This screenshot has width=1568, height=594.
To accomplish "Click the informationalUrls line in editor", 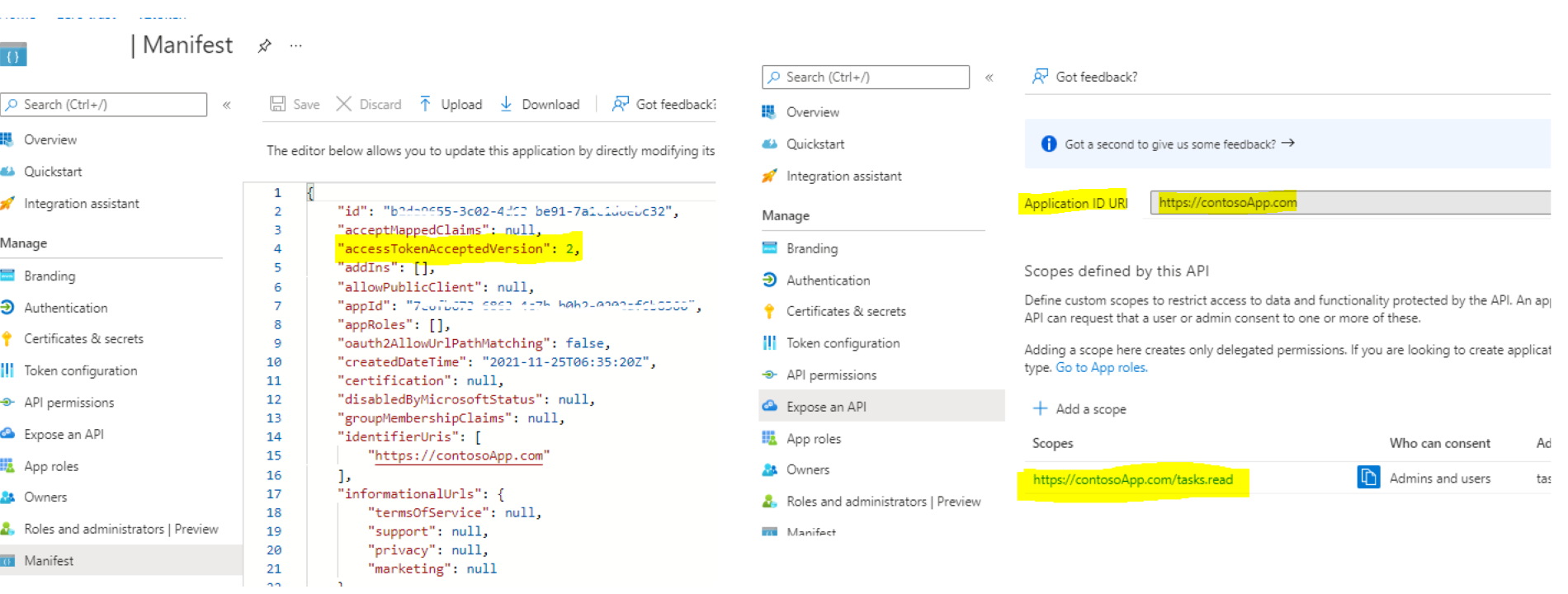I will 421,494.
